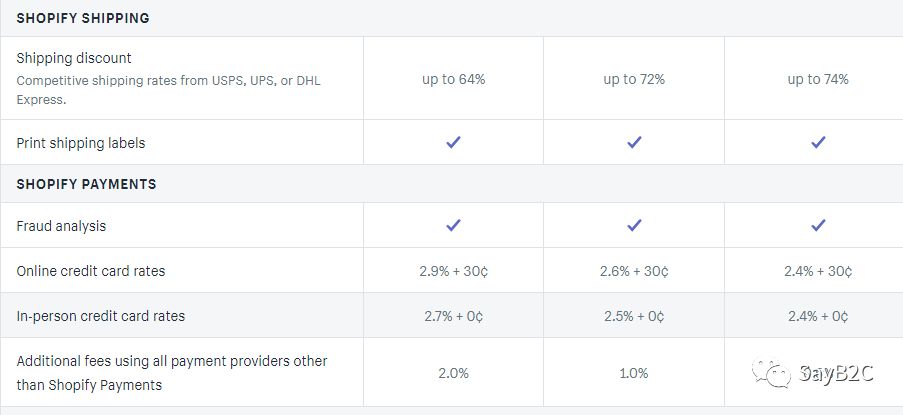
Task: Click the up to 64% discount value
Action: 454,79
